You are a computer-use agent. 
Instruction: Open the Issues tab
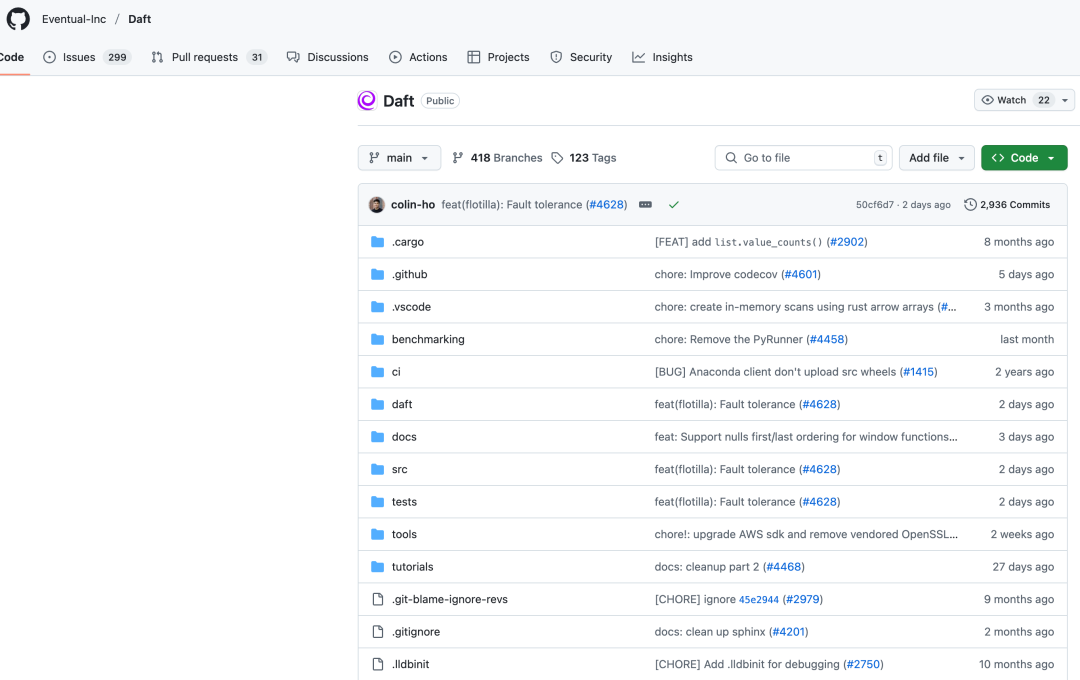(x=86, y=57)
